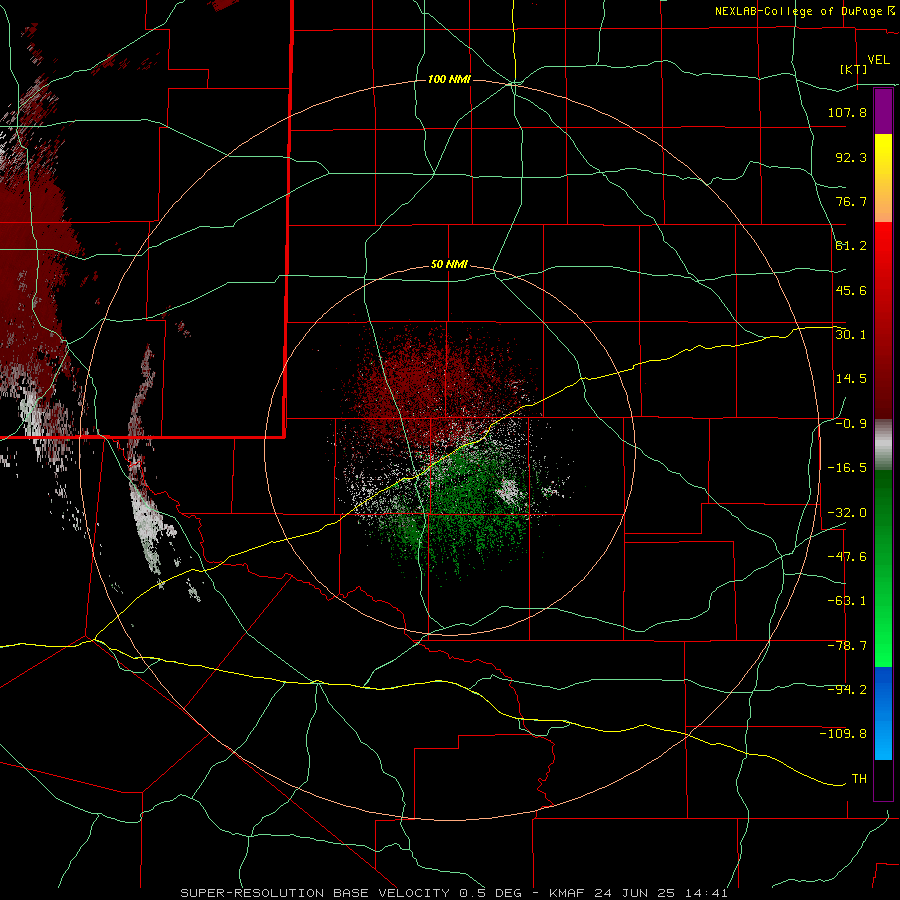
Task: Click the yellow-orange segment of the color bar
Action: tap(883, 178)
